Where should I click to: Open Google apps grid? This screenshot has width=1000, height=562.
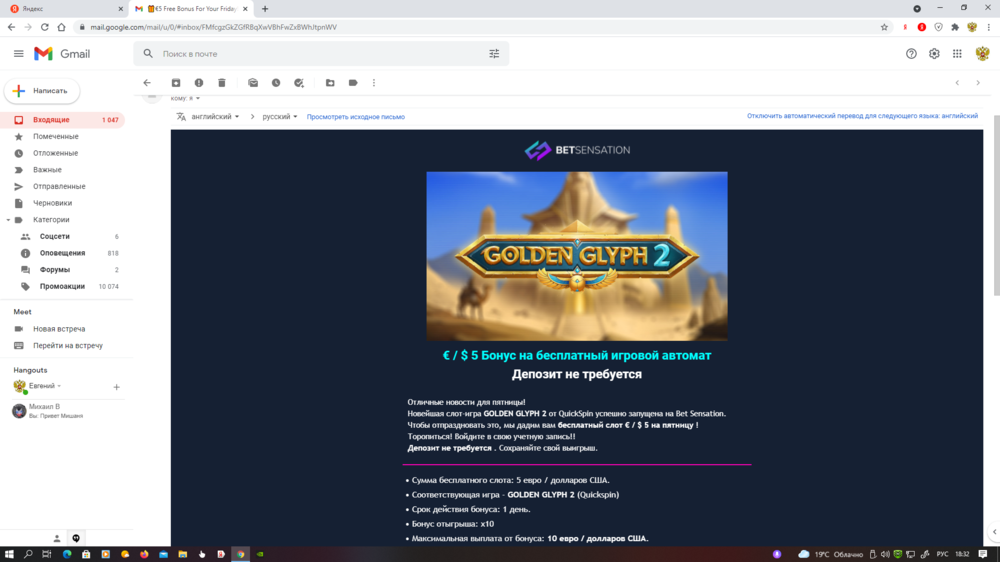tap(957, 54)
